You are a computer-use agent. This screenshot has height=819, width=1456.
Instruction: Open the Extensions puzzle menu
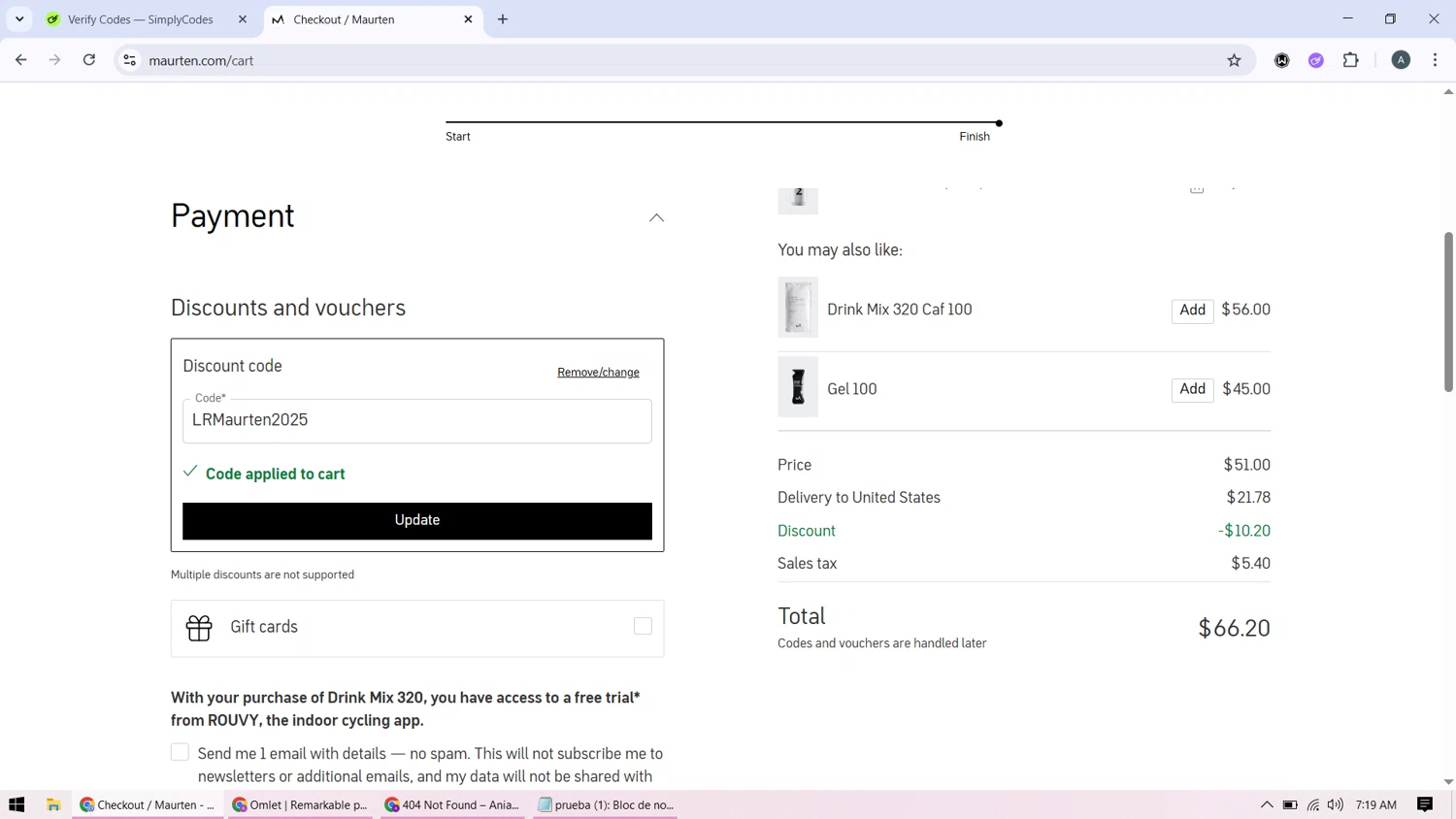1350,60
